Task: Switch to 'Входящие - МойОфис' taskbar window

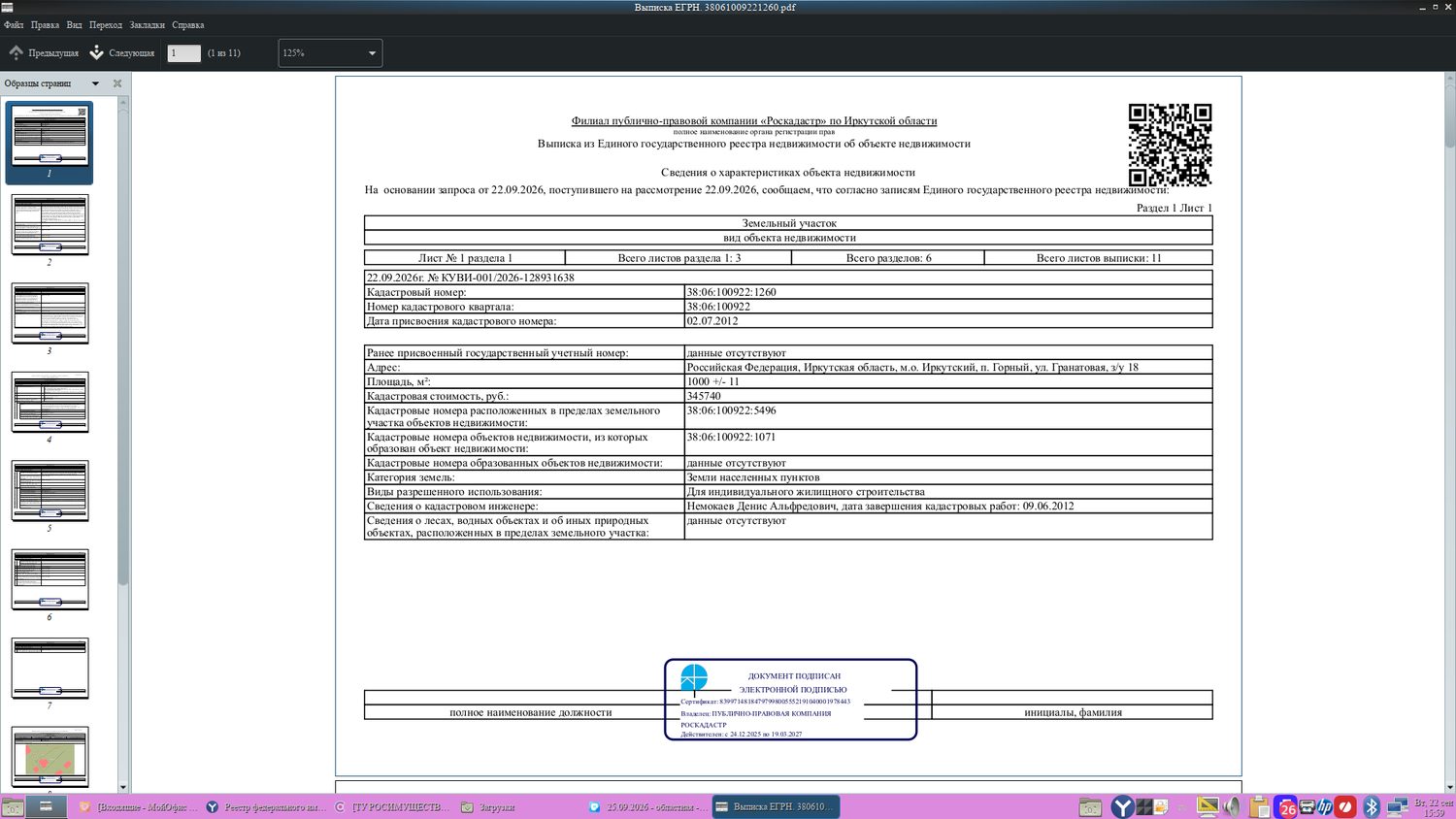Action: click(x=138, y=806)
